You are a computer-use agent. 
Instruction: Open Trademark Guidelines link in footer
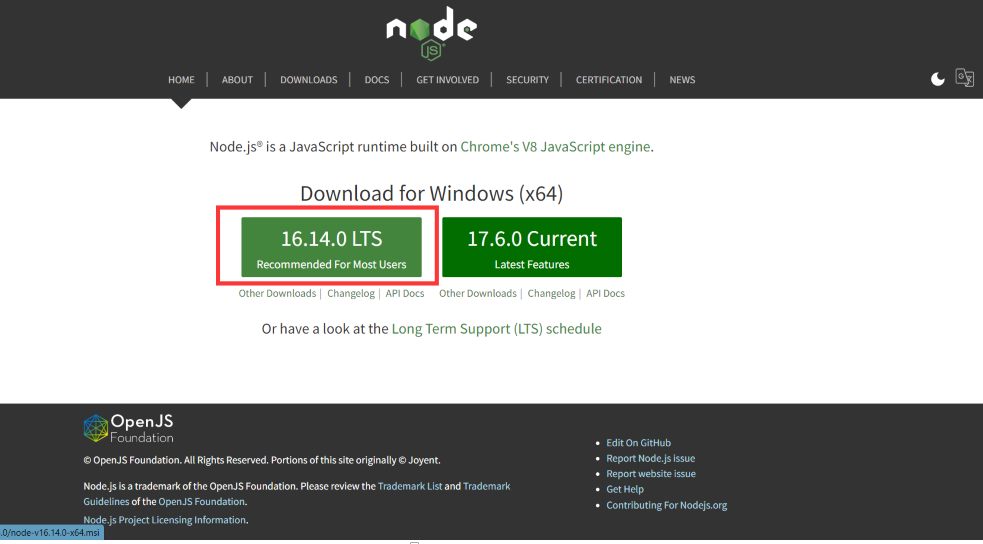pos(486,486)
